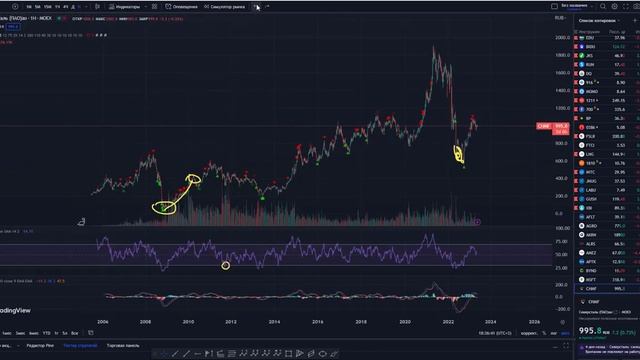The width and height of the screenshot is (640, 360).
Task: Select AFLT in watchlist
Action: tap(607, 217)
